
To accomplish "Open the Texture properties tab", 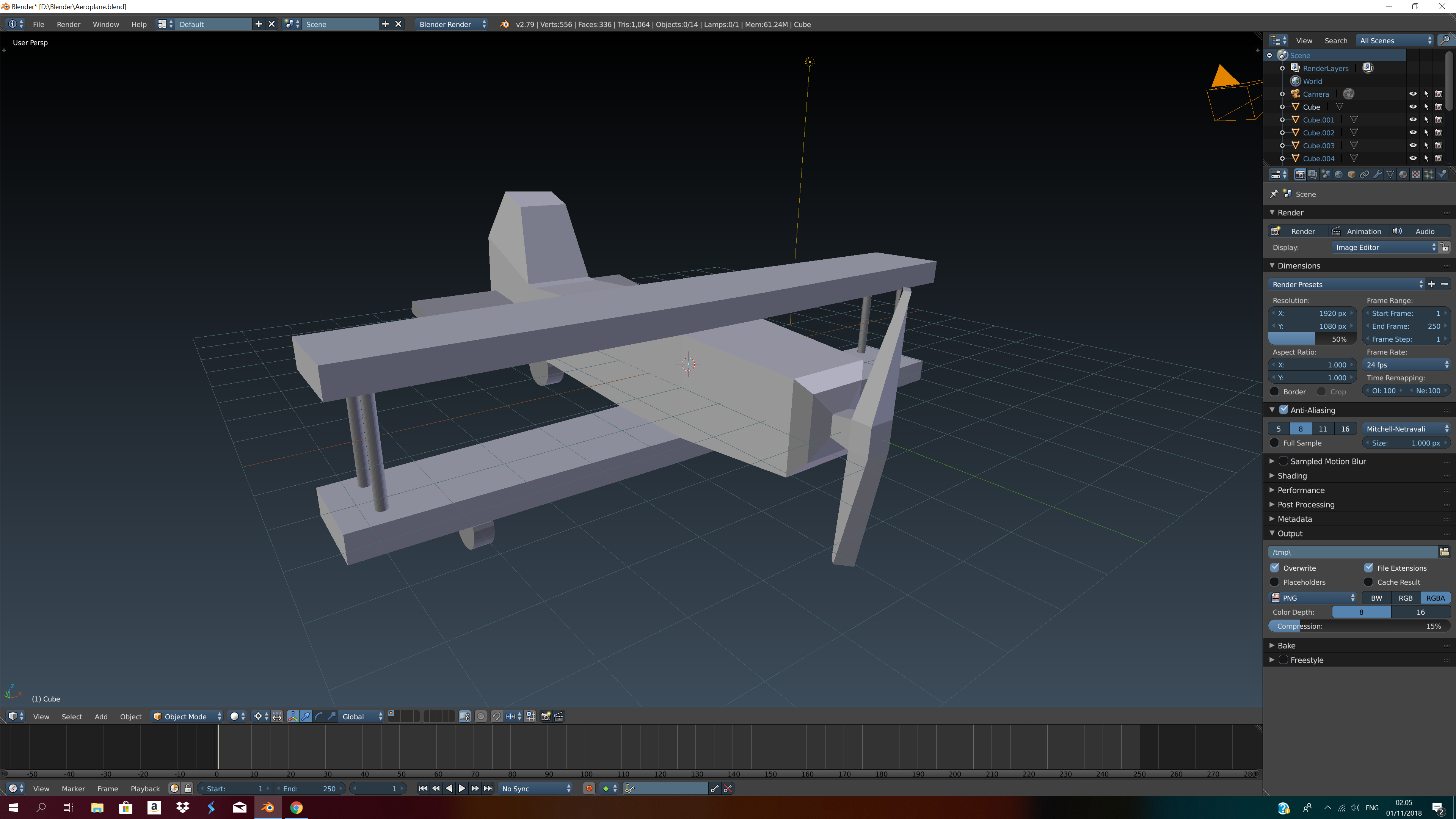I will pyautogui.click(x=1416, y=175).
